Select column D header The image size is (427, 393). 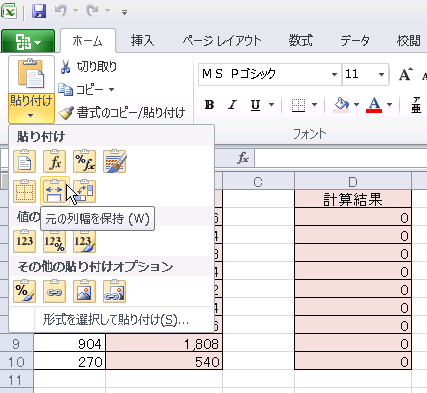click(353, 182)
